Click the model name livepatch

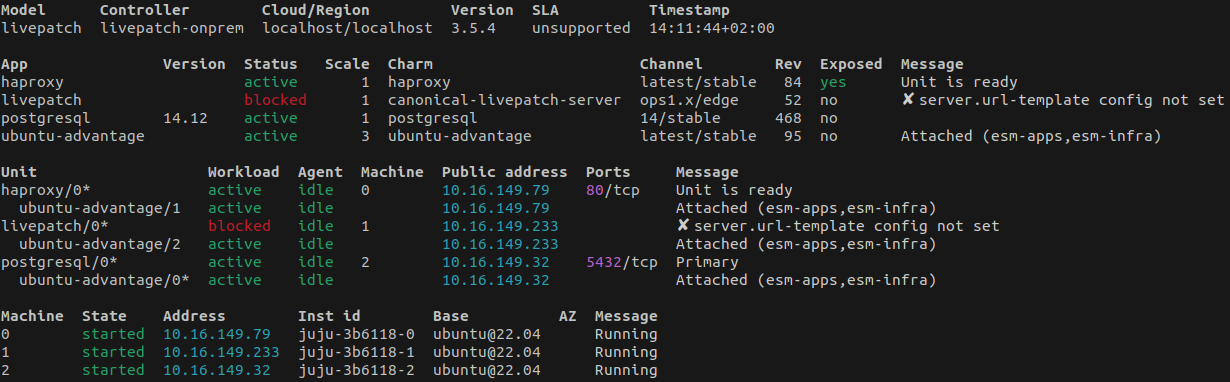42,28
